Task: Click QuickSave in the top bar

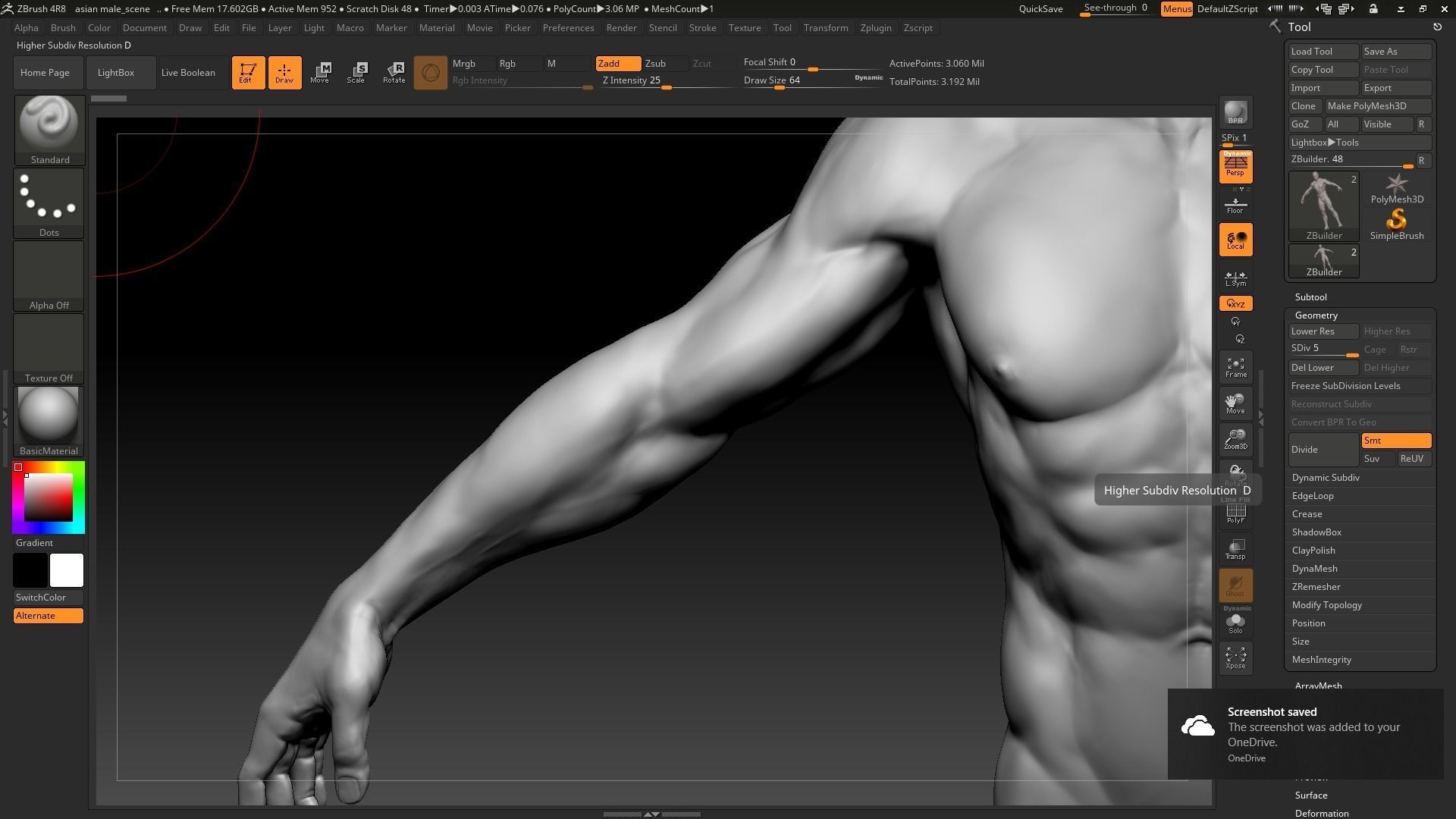Action: click(1040, 9)
